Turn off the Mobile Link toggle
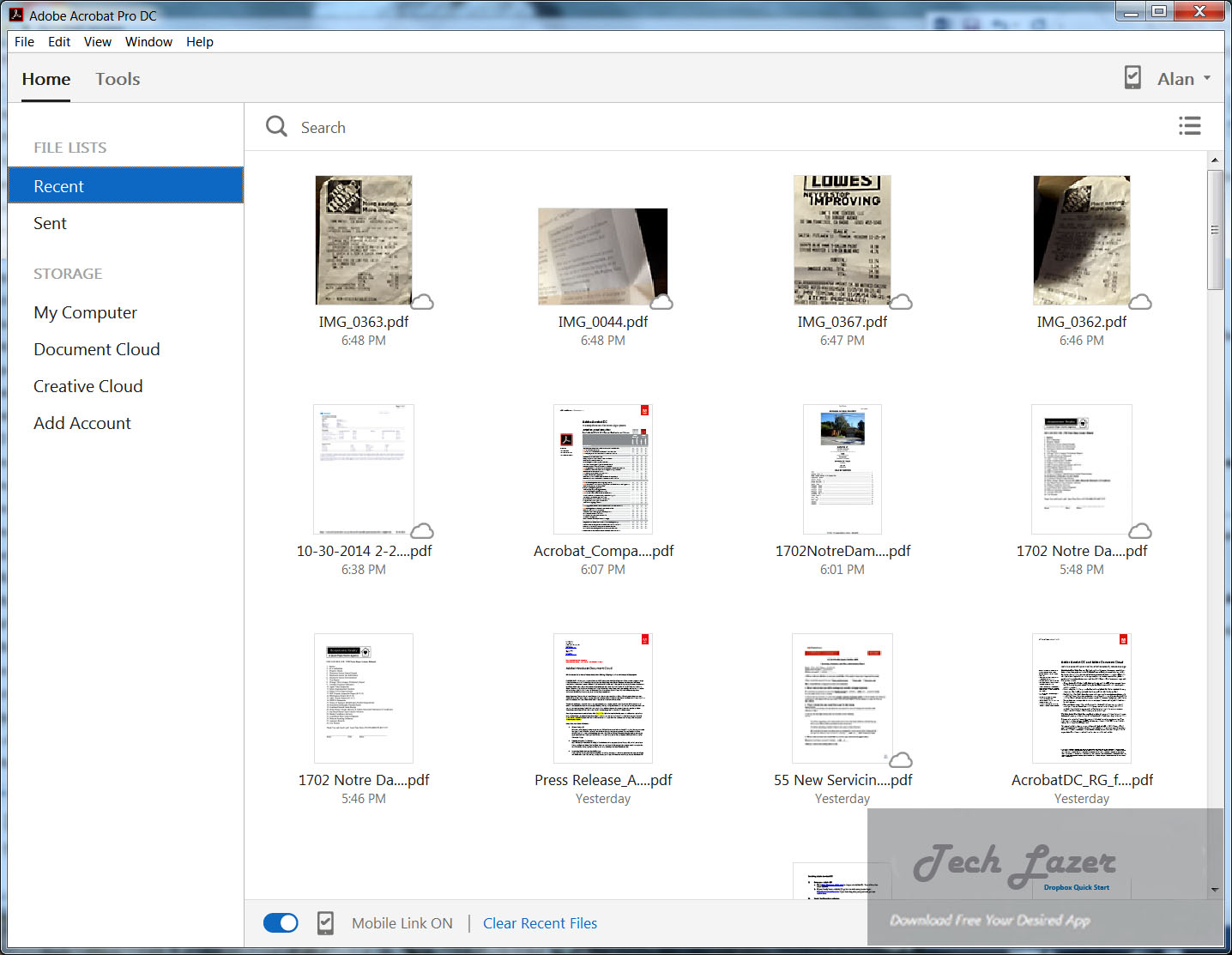This screenshot has width=1232, height=955. pyautogui.click(x=281, y=923)
